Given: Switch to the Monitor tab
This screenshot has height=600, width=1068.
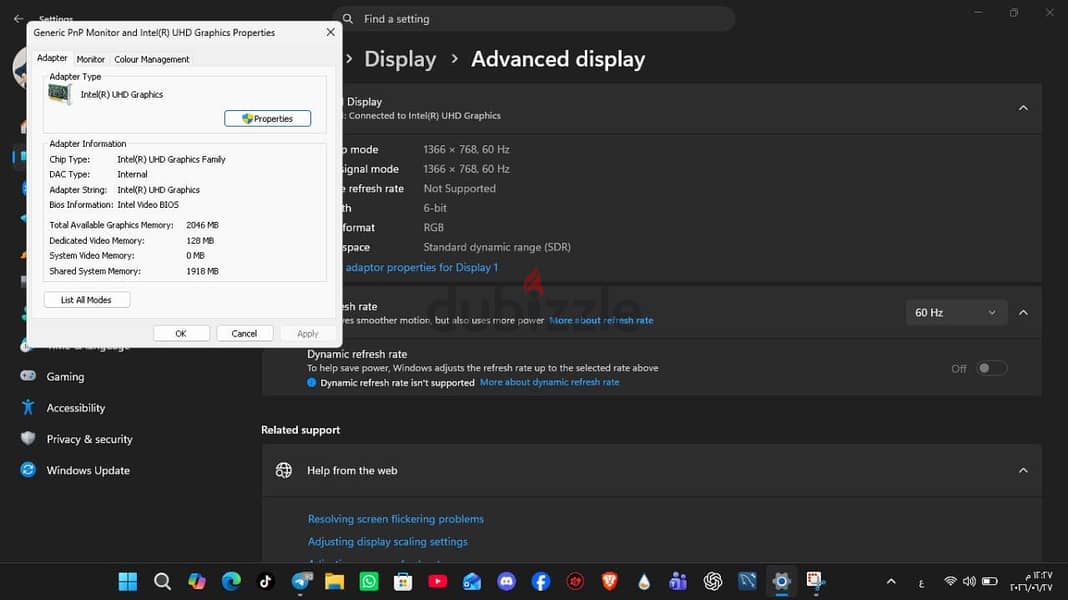Looking at the screenshot, I should 91,59.
